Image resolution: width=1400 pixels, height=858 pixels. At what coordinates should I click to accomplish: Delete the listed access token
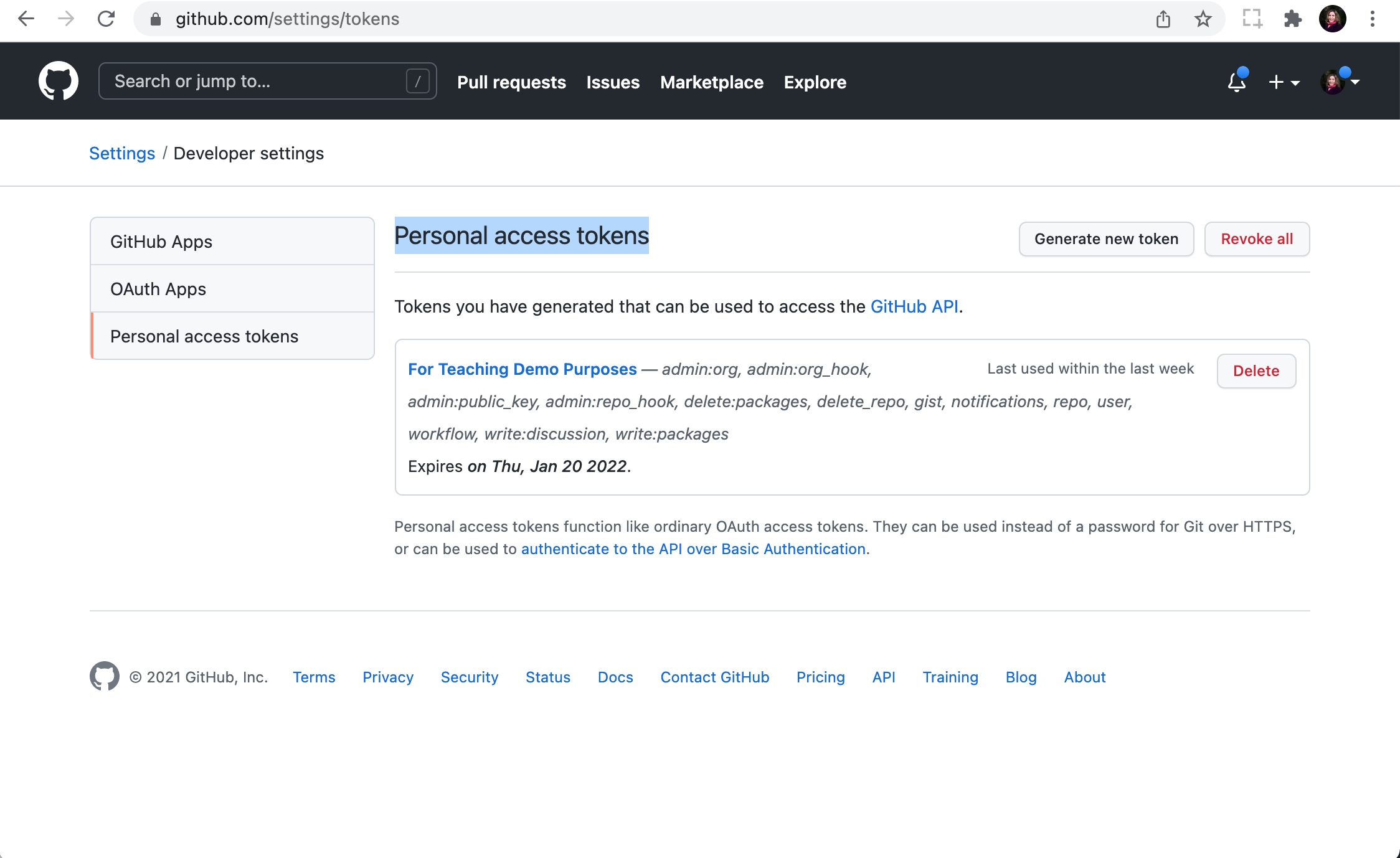pos(1256,370)
